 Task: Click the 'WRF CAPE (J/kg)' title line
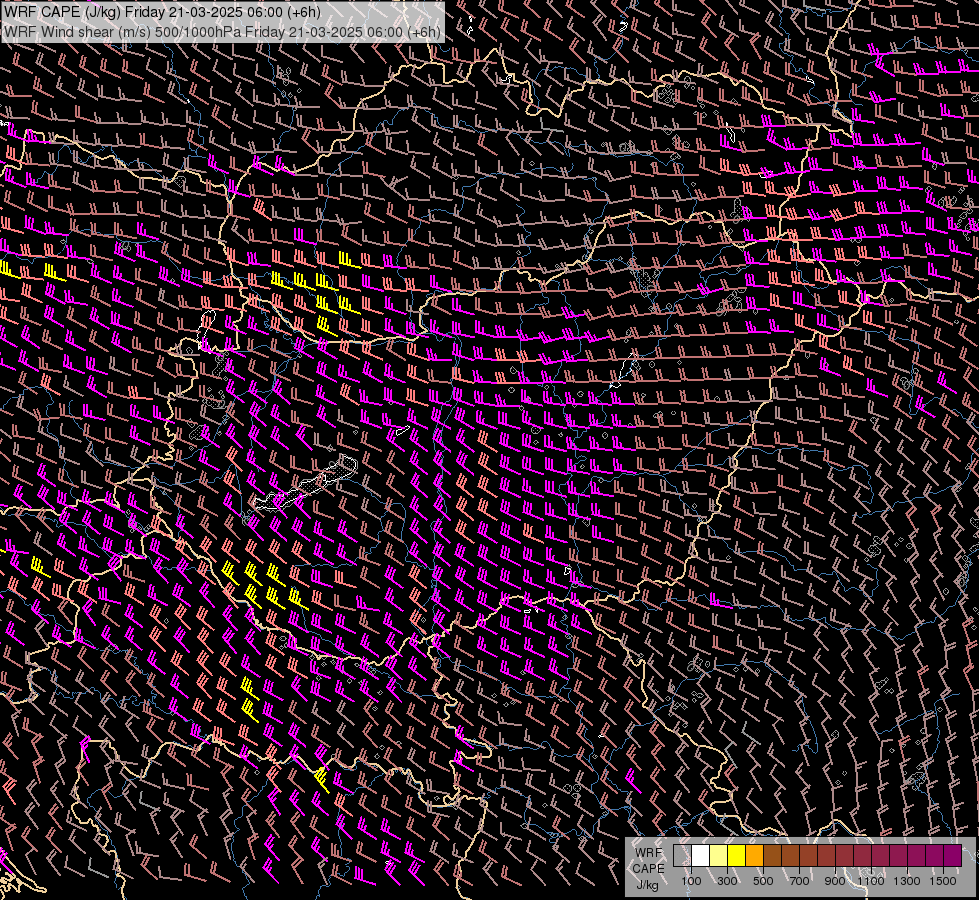[162, 11]
